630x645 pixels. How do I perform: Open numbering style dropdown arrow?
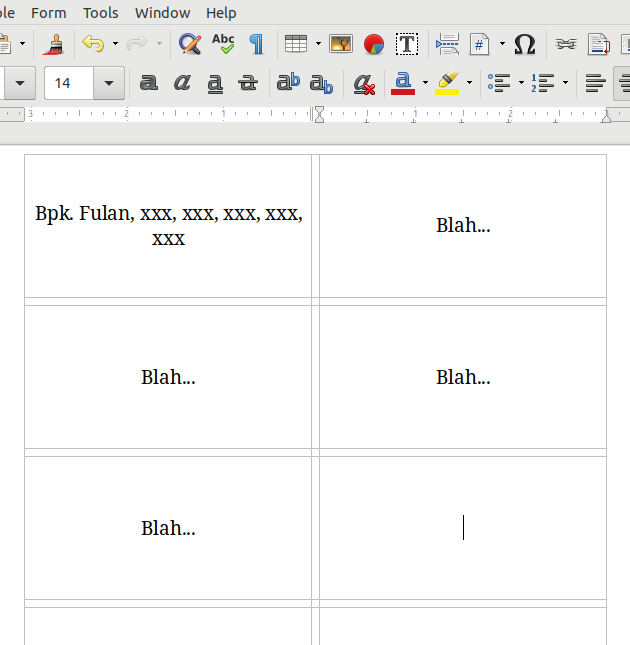click(565, 83)
